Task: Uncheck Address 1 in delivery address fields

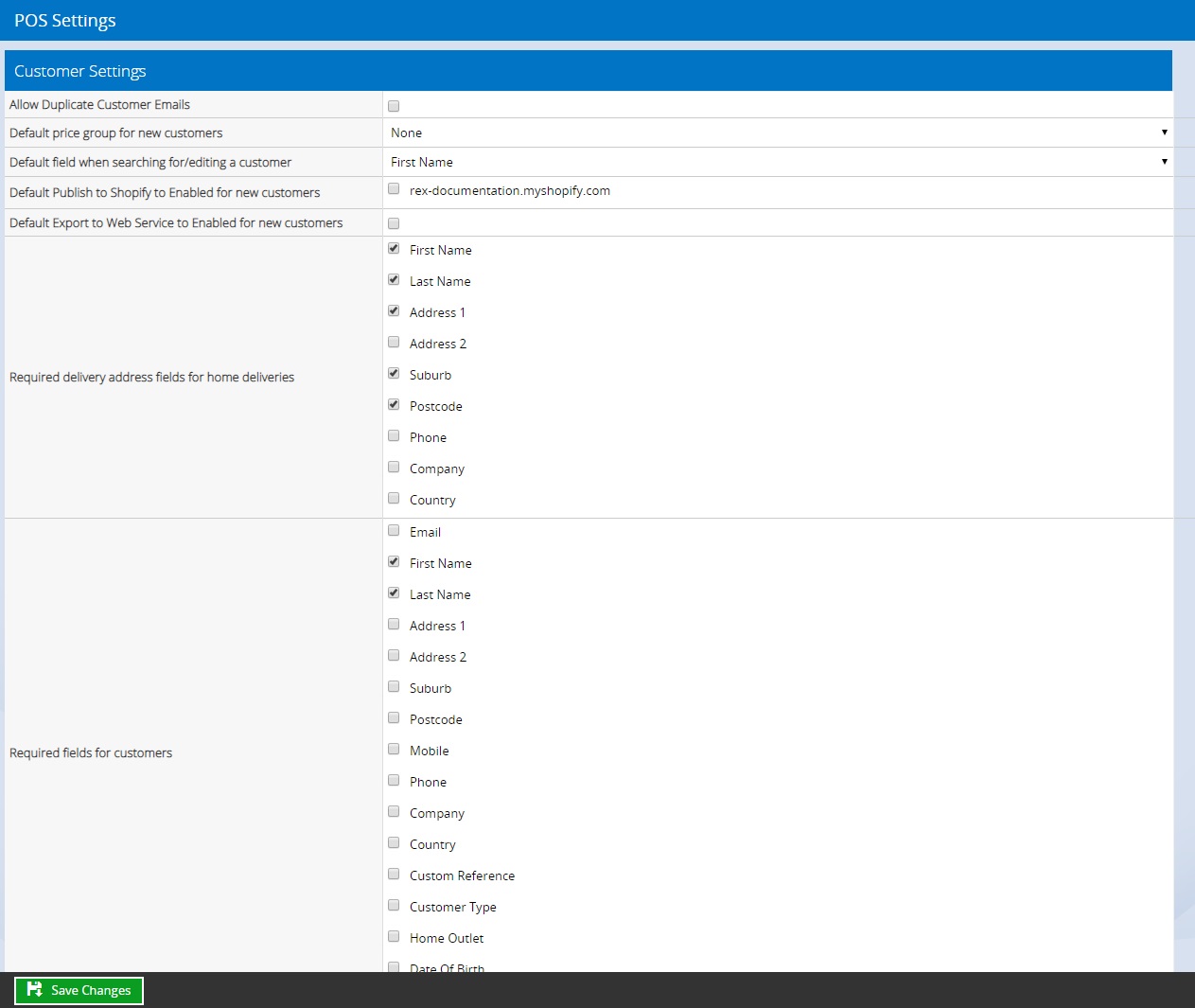Action: pos(394,311)
